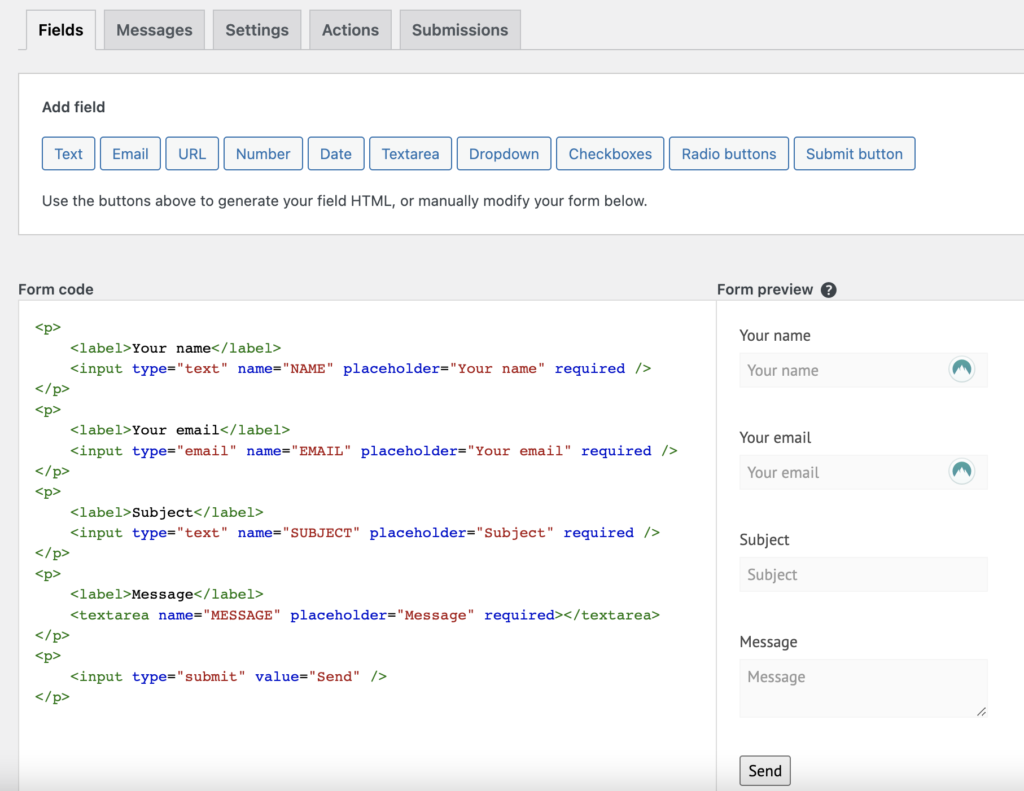Image resolution: width=1024 pixels, height=791 pixels.
Task: Place cursor on the submit input code line
Action: pos(229,677)
